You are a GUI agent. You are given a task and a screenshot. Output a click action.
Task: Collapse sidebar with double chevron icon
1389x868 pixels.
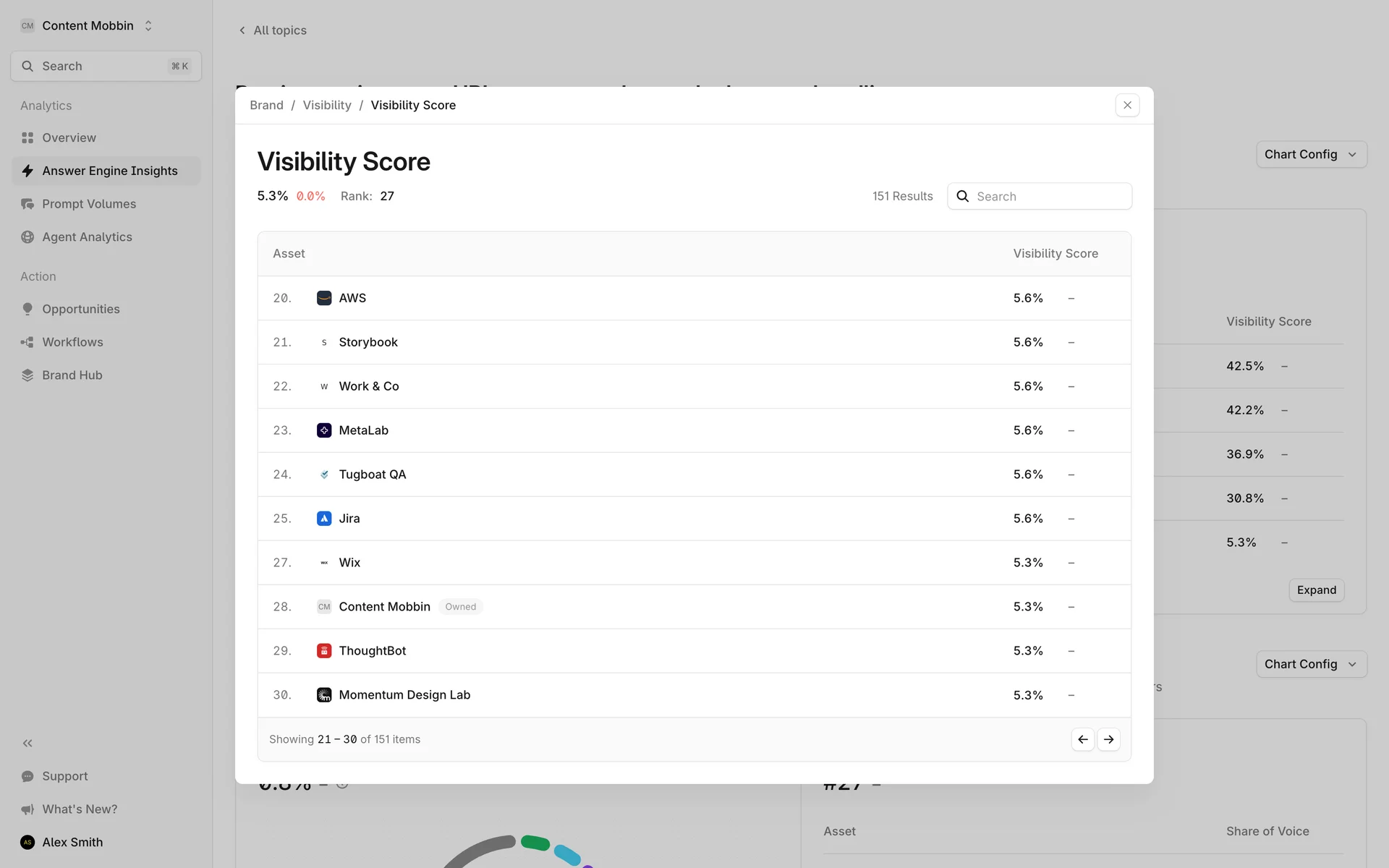pyautogui.click(x=27, y=743)
